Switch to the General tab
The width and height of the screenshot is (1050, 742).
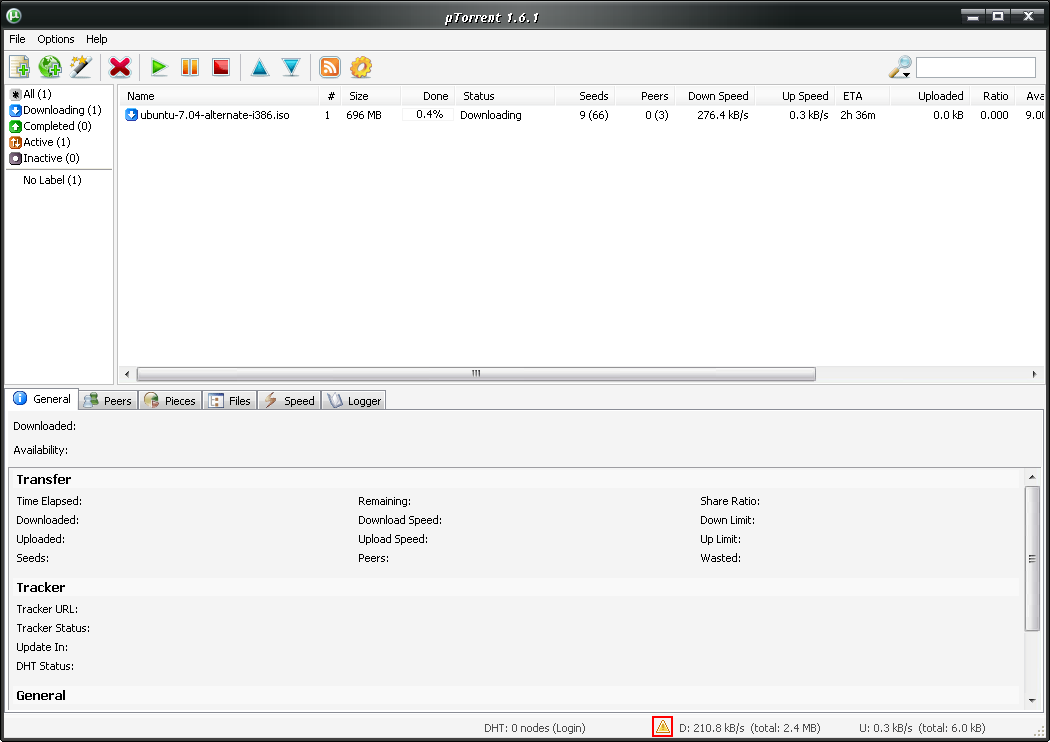point(42,399)
